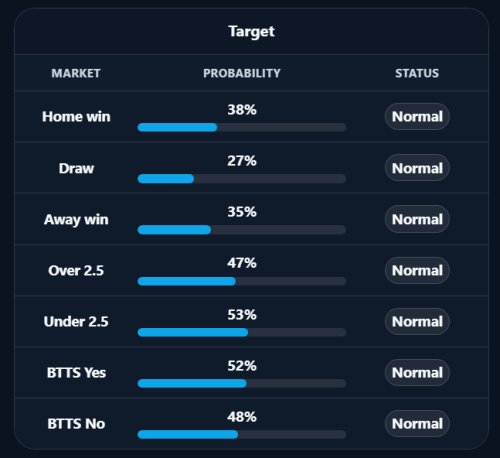The height and width of the screenshot is (458, 500).
Task: Click the Over 2.5 47% progress bar
Action: point(242,281)
